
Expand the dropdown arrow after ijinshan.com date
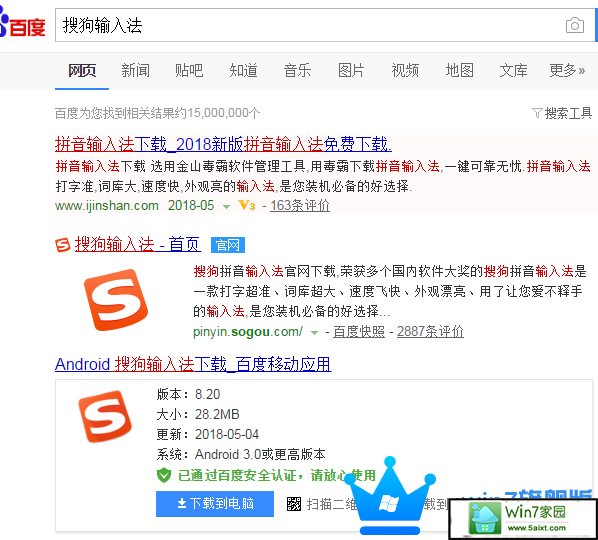[x=226, y=207]
